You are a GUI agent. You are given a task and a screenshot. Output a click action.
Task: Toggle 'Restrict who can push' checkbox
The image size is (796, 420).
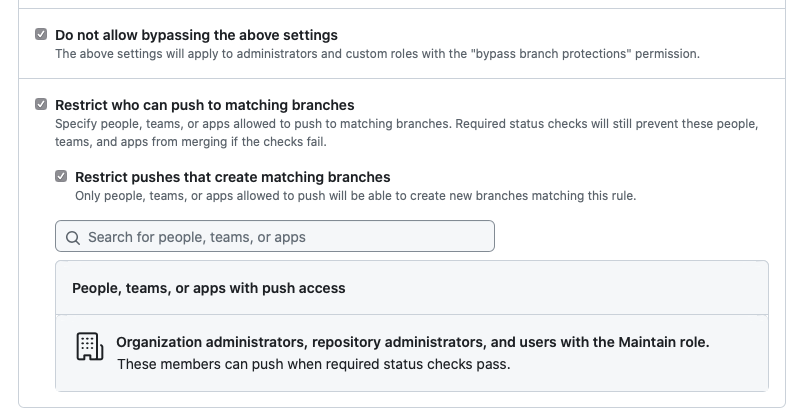[x=41, y=104]
